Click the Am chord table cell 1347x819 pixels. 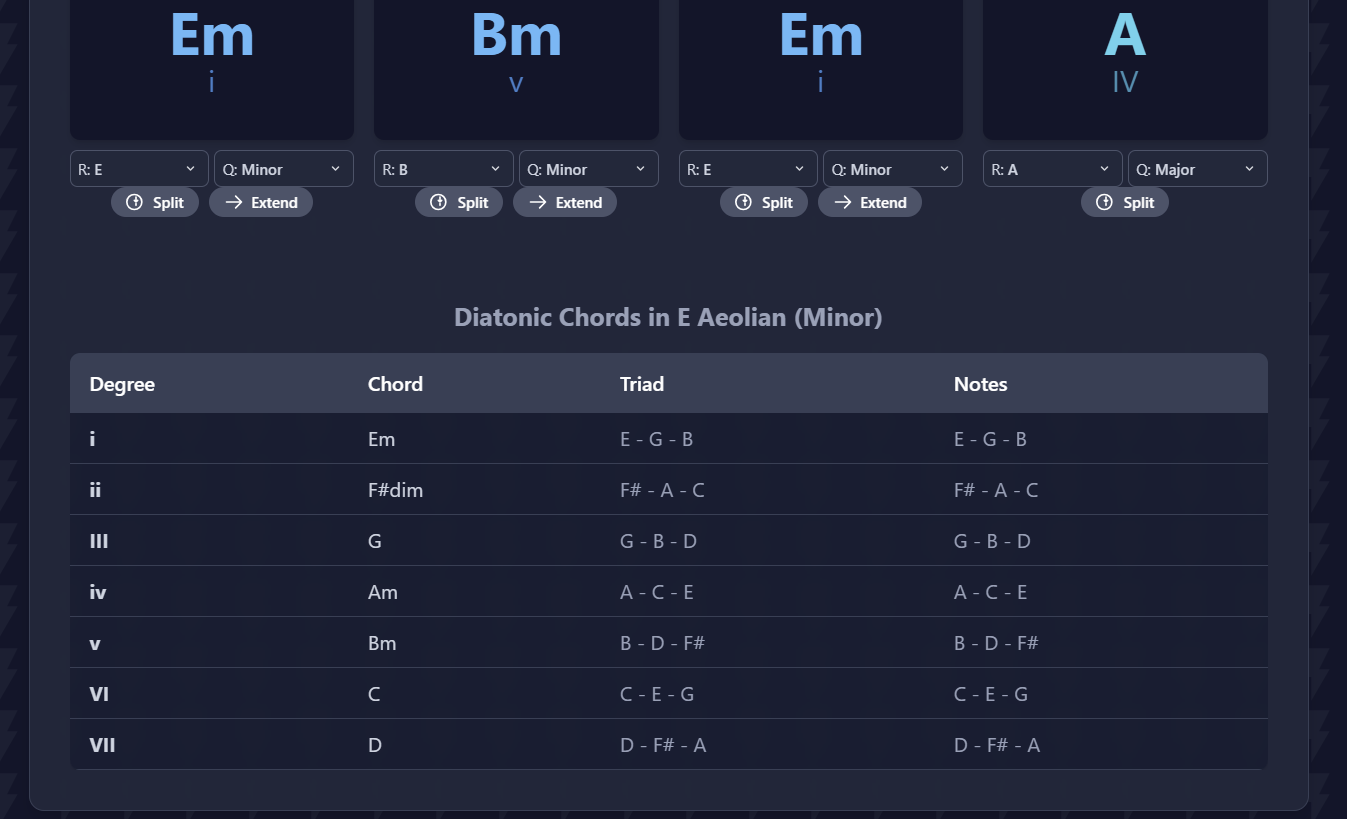tap(383, 592)
